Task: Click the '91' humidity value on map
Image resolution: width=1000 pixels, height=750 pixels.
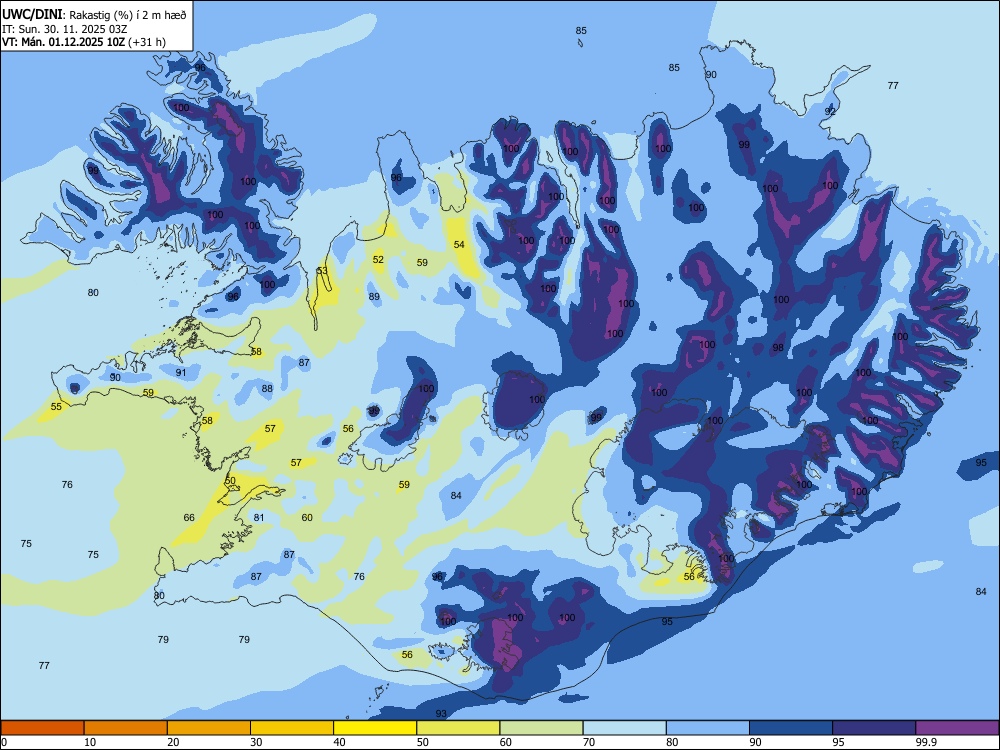Action: coord(181,372)
